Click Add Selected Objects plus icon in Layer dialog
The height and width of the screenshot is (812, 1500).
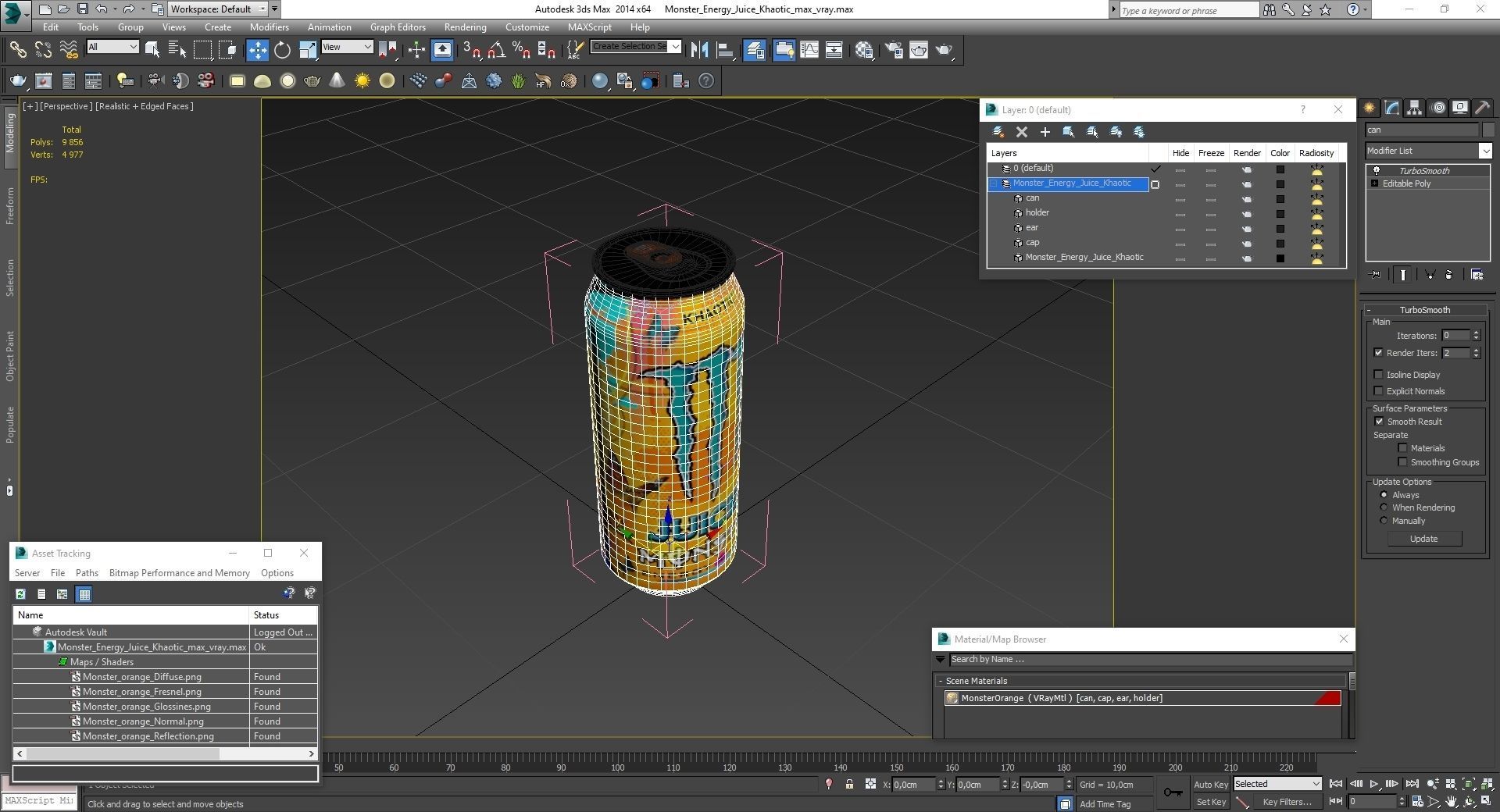(x=1045, y=132)
